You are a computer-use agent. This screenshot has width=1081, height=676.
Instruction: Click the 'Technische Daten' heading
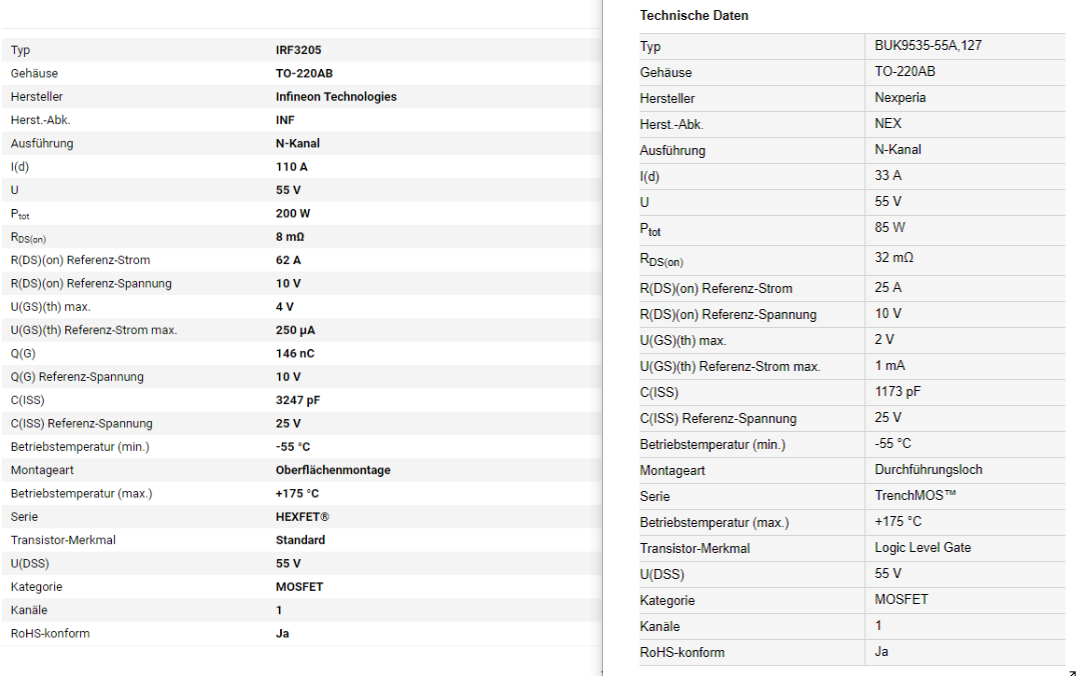pos(694,15)
